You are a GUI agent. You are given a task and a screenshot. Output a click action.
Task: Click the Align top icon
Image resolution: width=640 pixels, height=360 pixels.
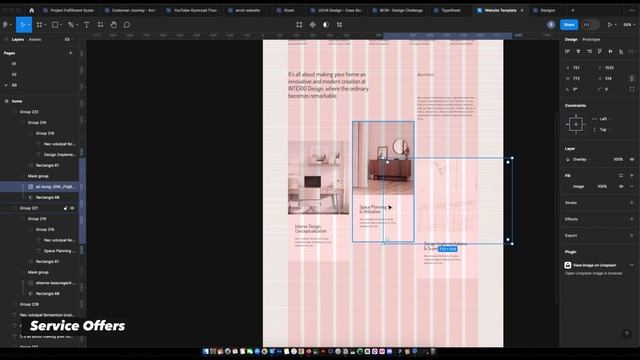tap(600, 51)
